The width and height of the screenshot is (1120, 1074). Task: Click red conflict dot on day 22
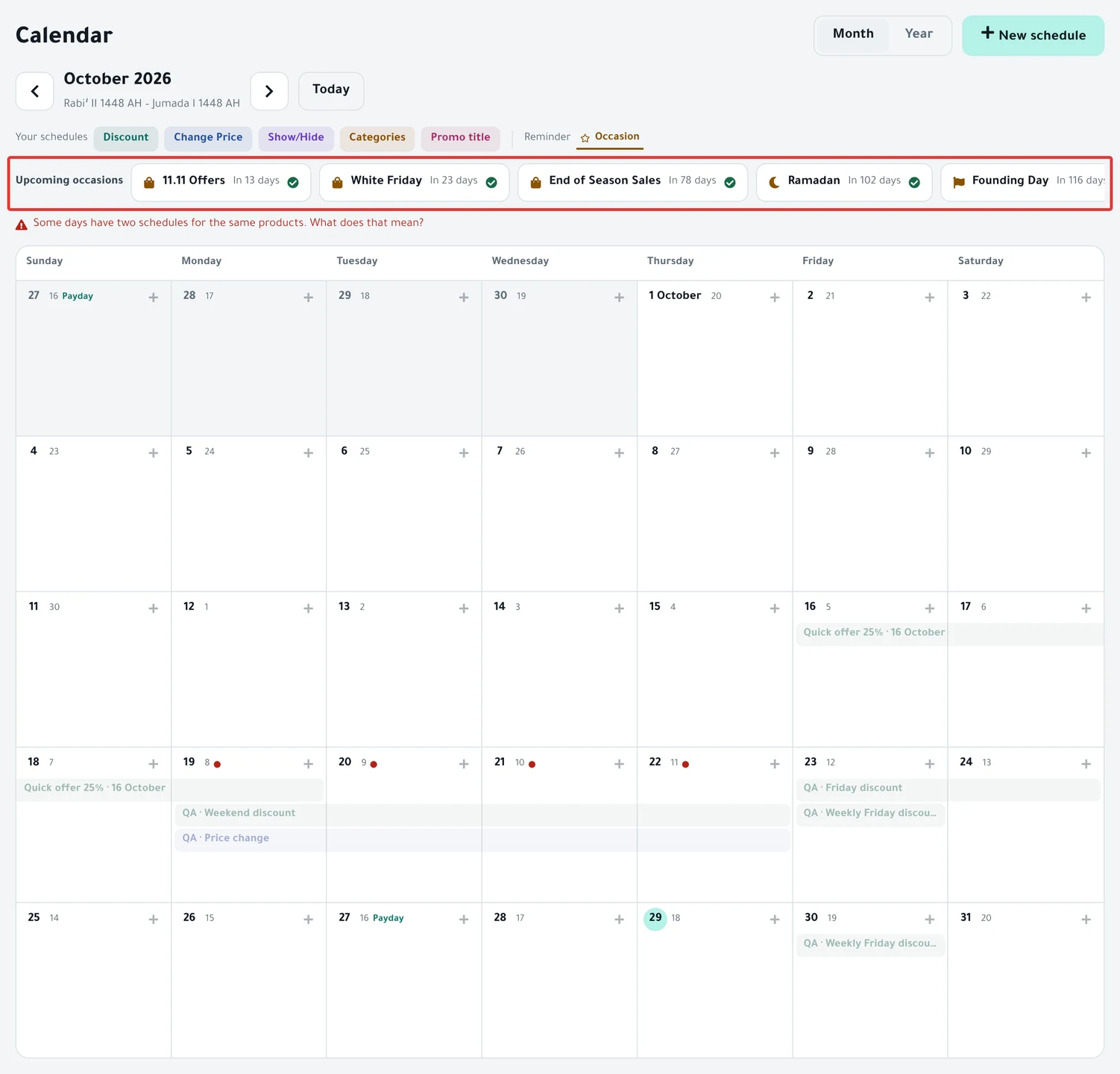coord(685,764)
